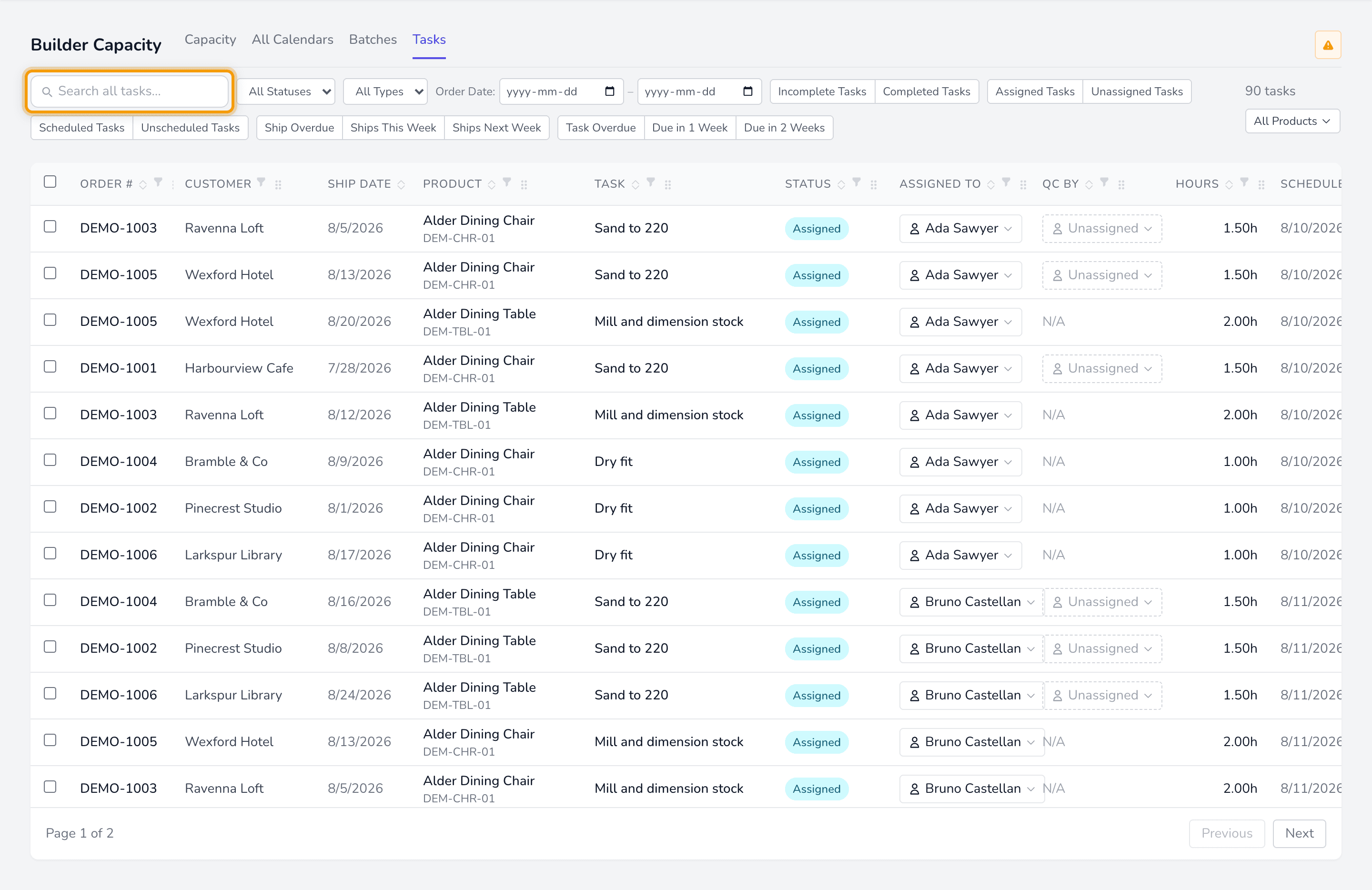Click the Order # sort arrows icon
Screen dimensions: 1372x890
pyautogui.click(x=142, y=184)
